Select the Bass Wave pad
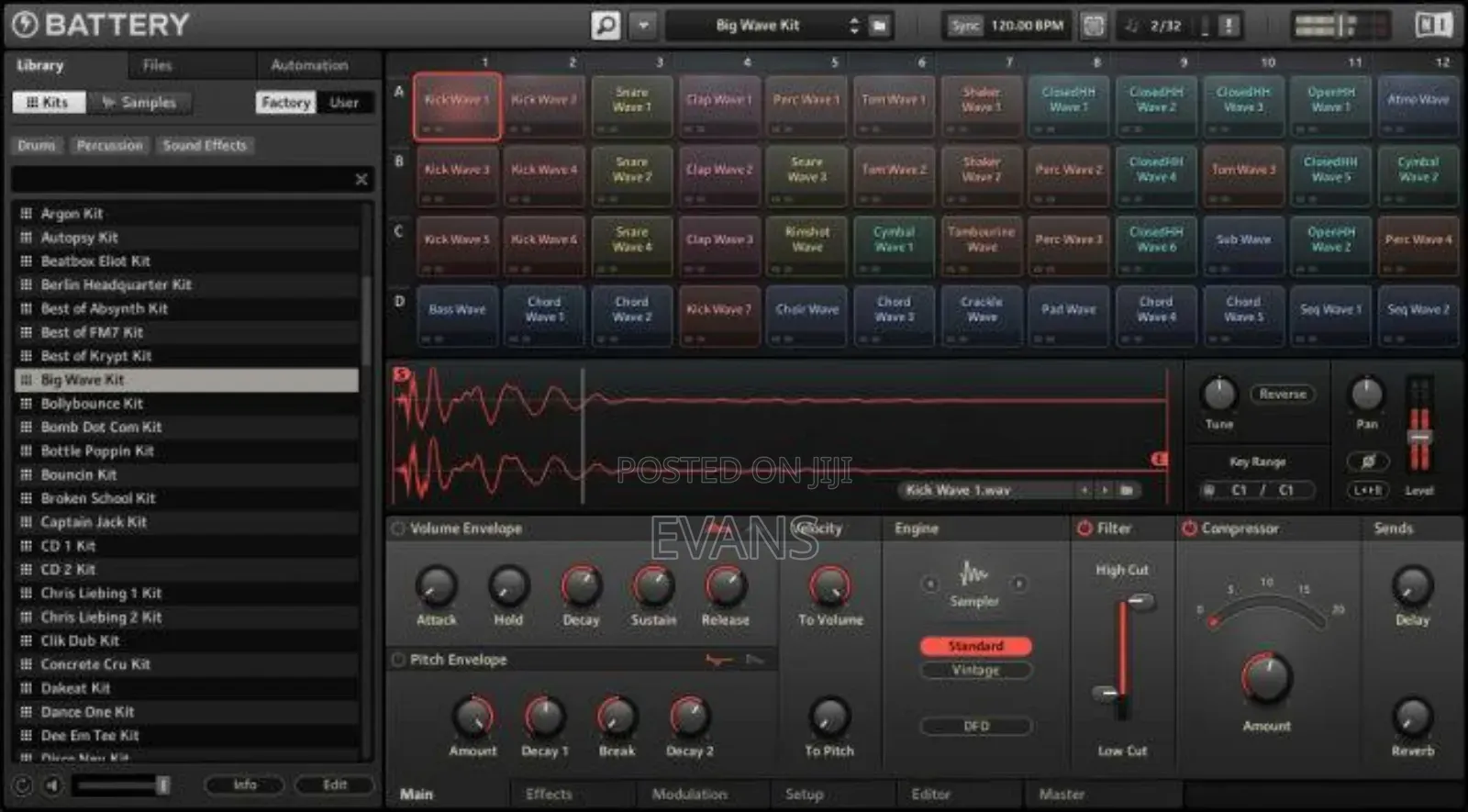The height and width of the screenshot is (812, 1468). click(457, 316)
